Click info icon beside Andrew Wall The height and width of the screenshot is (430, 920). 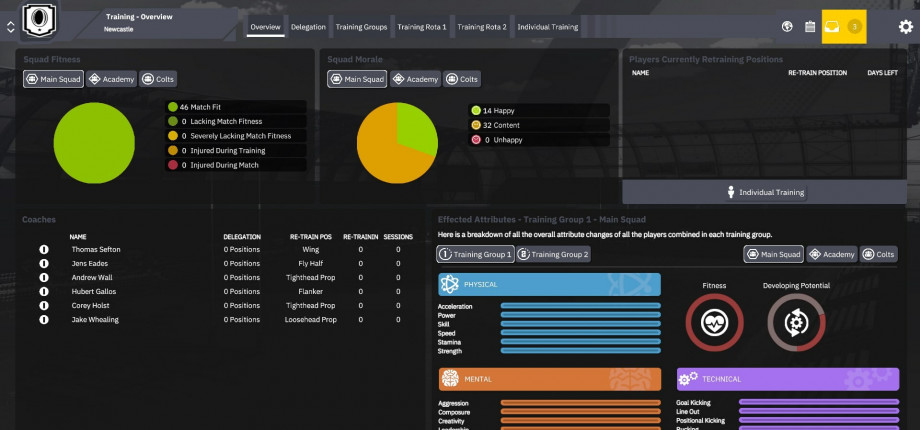coord(43,277)
